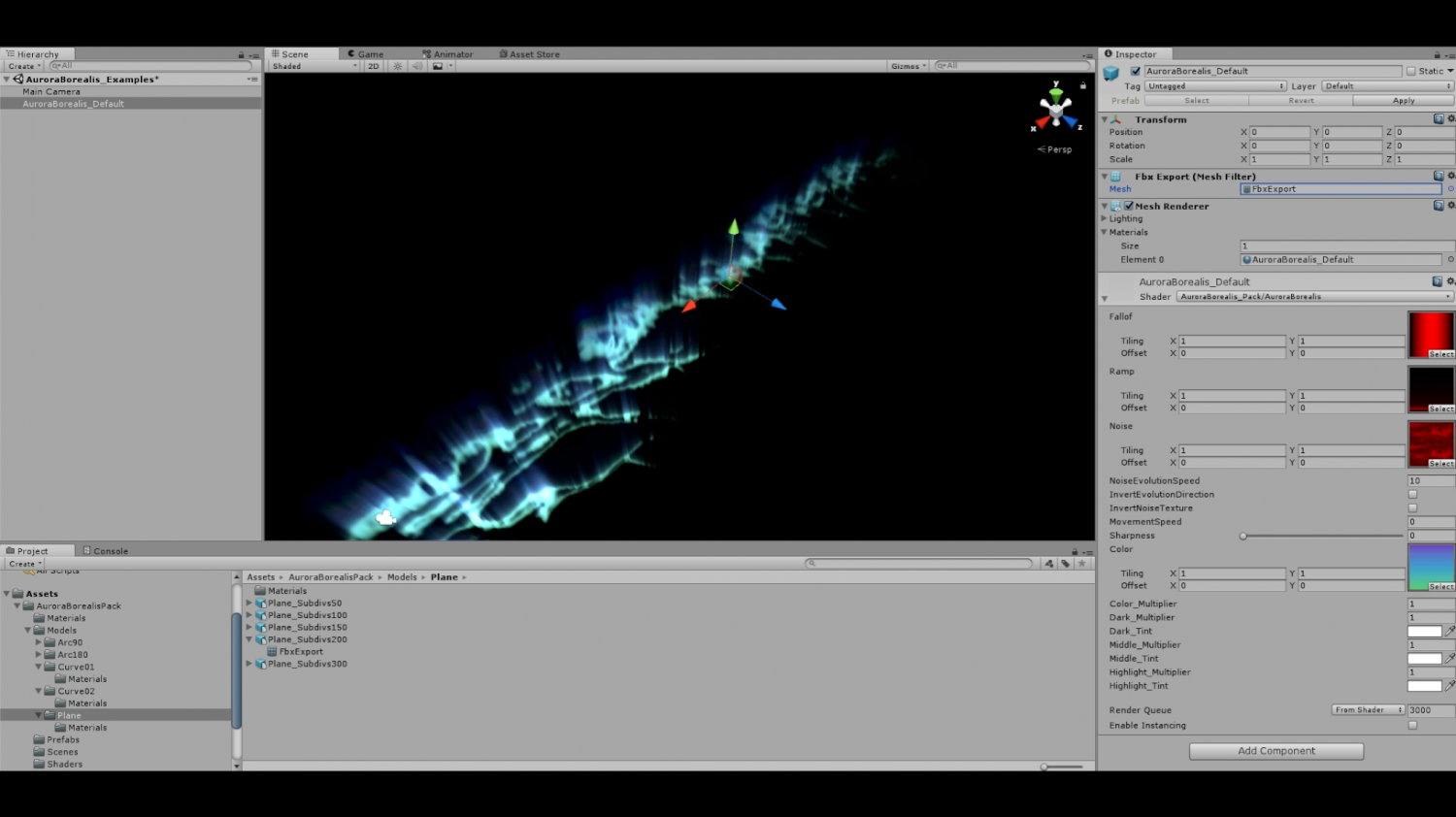Screen dimensions: 1456x817
Task: Switch to the Game tab
Action: tap(366, 54)
